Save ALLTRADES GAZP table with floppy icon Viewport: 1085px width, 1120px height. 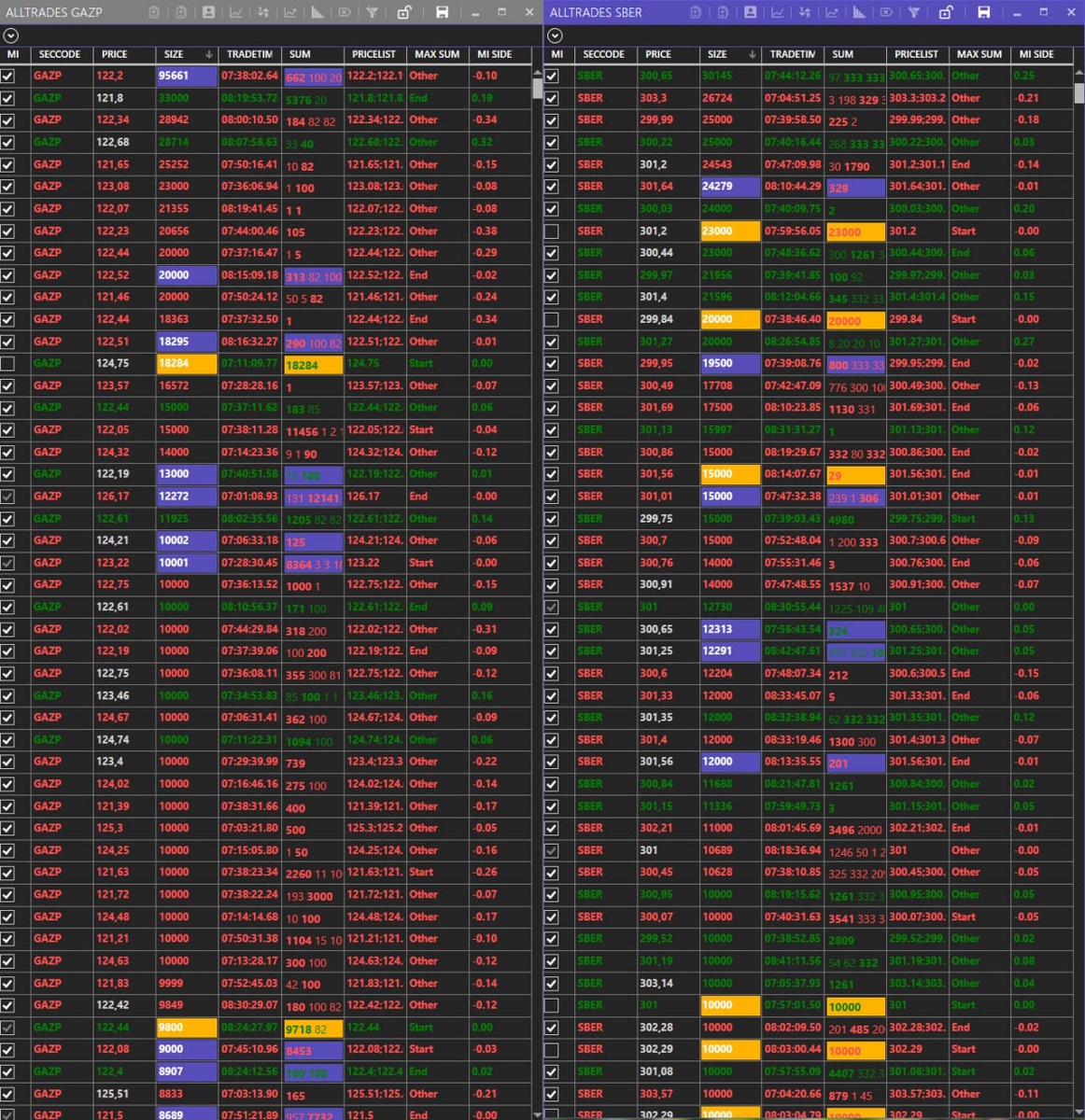(442, 12)
